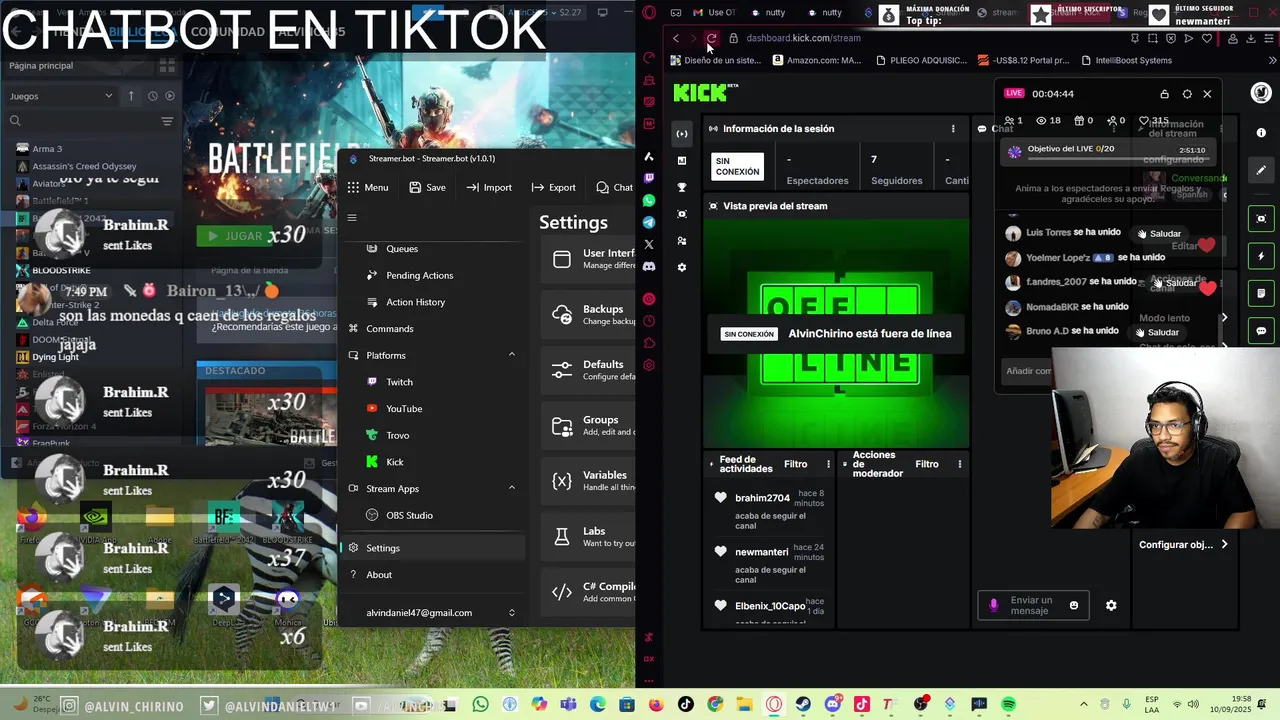Click Save in Streamer.bot toolbar

click(x=427, y=187)
